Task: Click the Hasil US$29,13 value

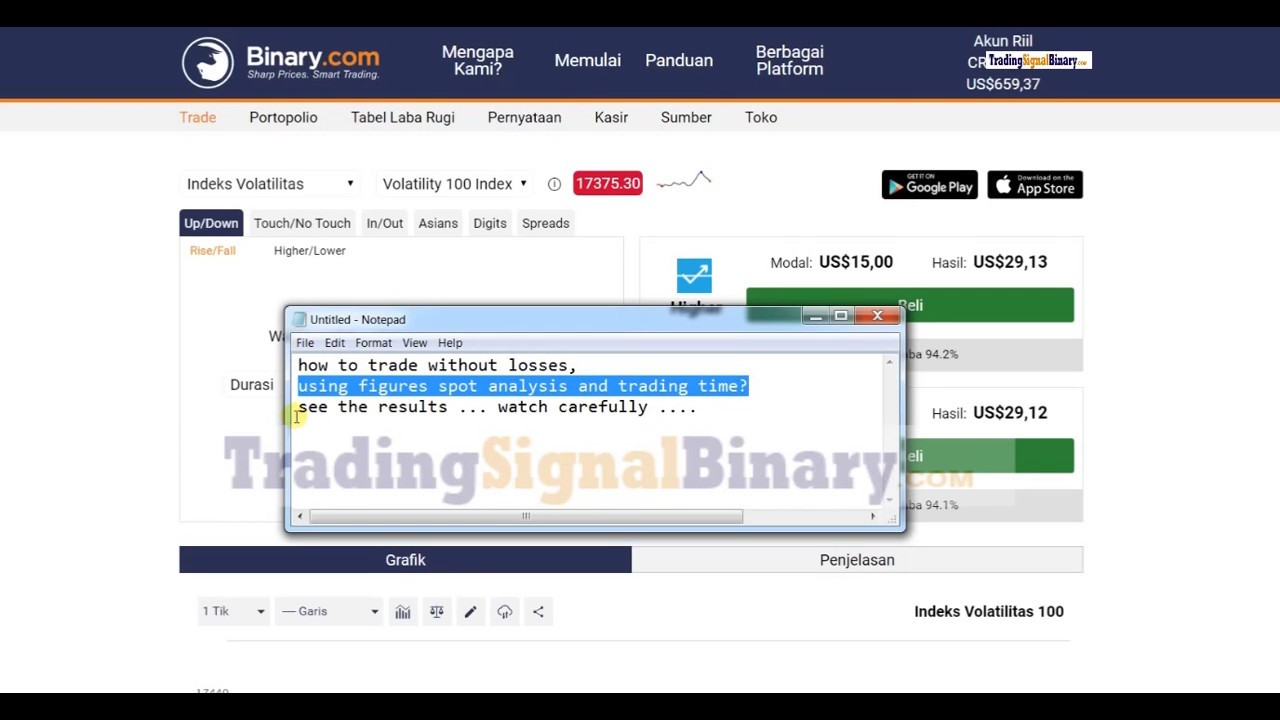Action: click(x=1010, y=262)
